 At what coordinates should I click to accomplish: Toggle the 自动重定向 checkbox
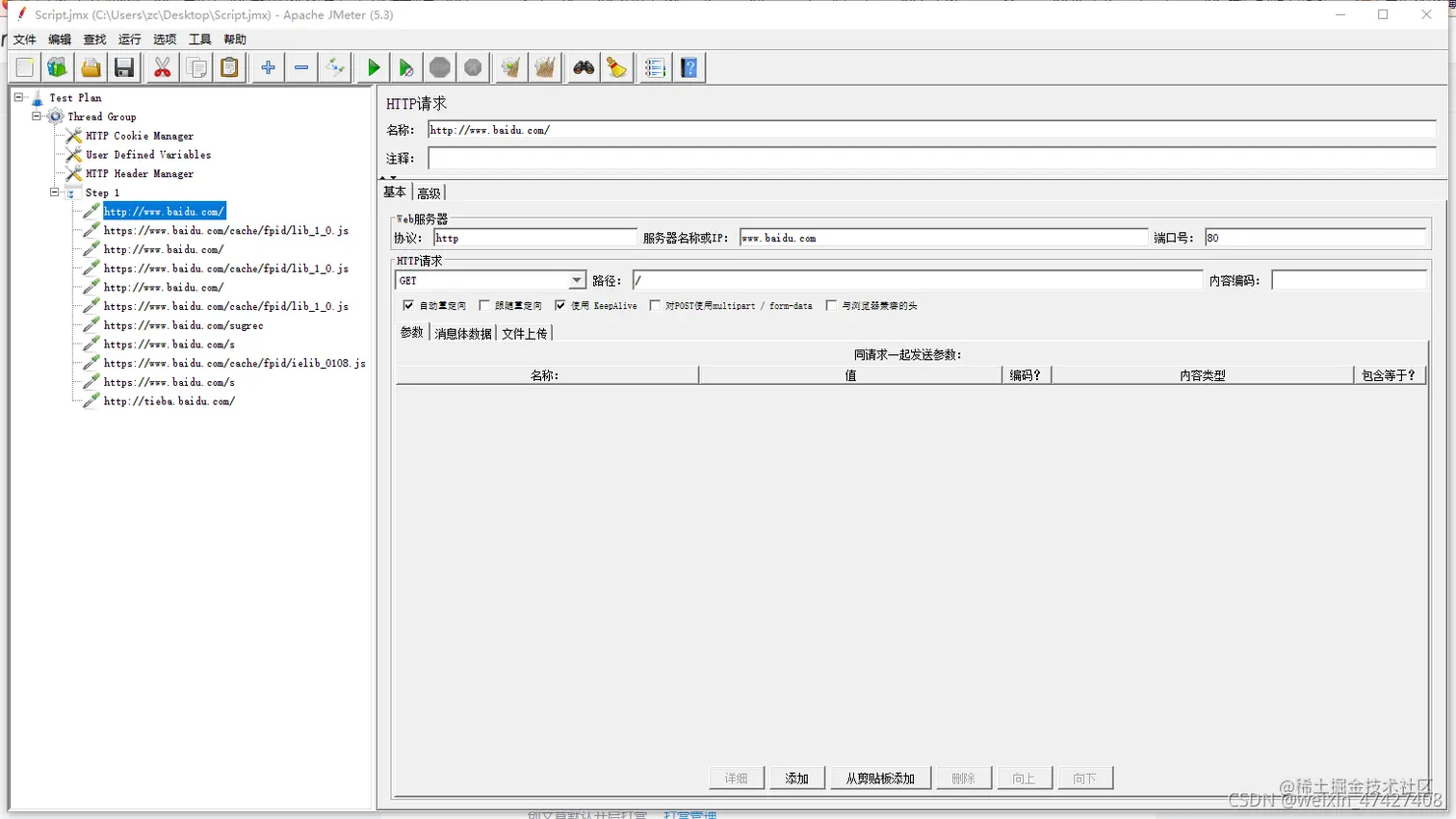pyautogui.click(x=408, y=305)
